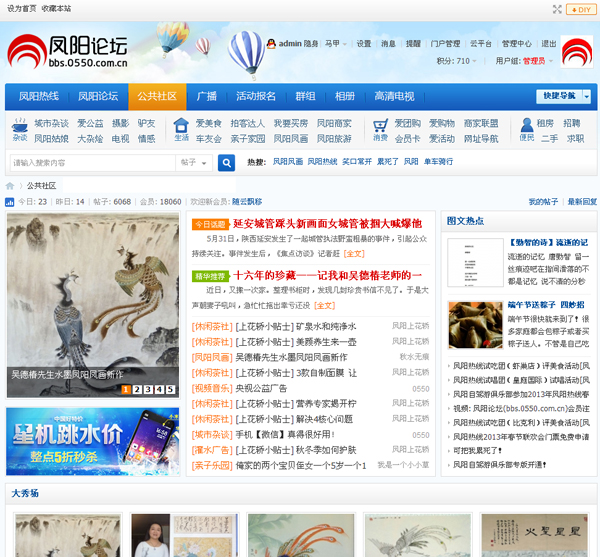Click the woman portrait thumbnail in 大秀场

[x=184, y=535]
